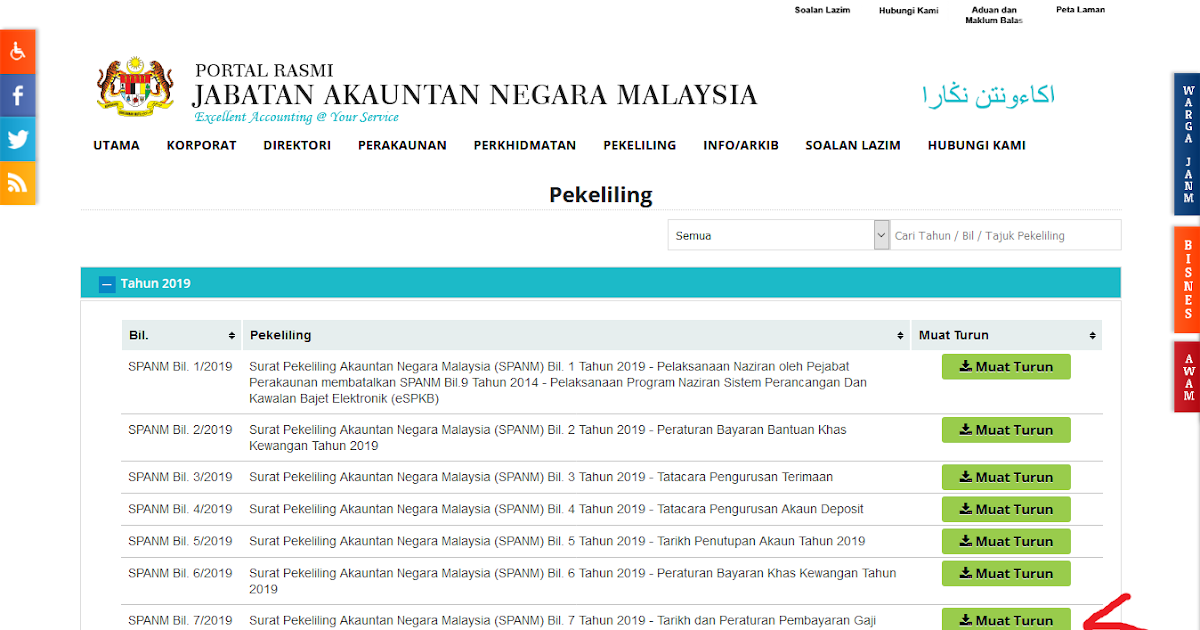Download SPANM Bil. 3/2019 via Muat Turun
1200x630 pixels.
point(1006,477)
